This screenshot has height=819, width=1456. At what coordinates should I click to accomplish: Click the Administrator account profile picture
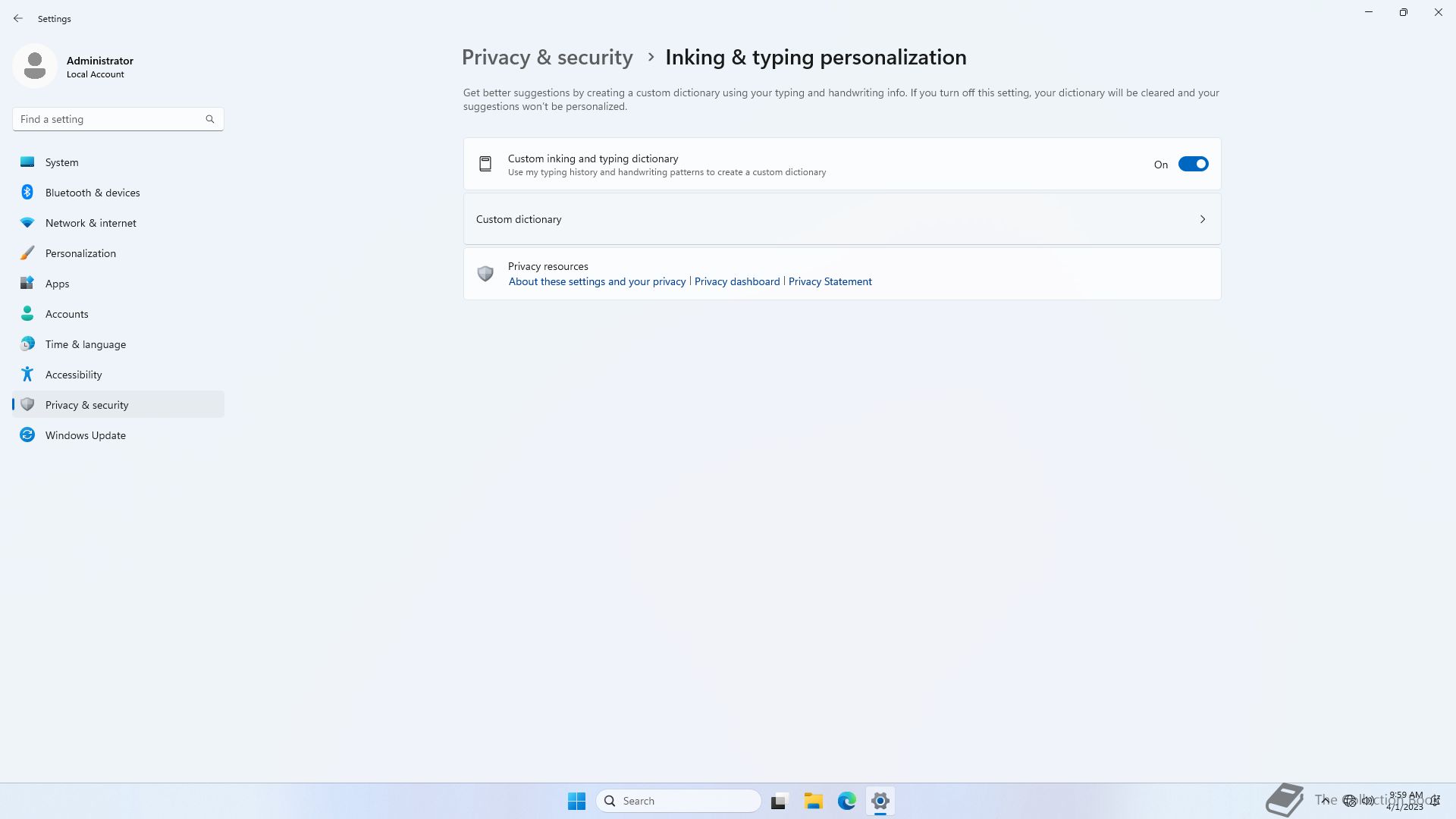click(35, 66)
